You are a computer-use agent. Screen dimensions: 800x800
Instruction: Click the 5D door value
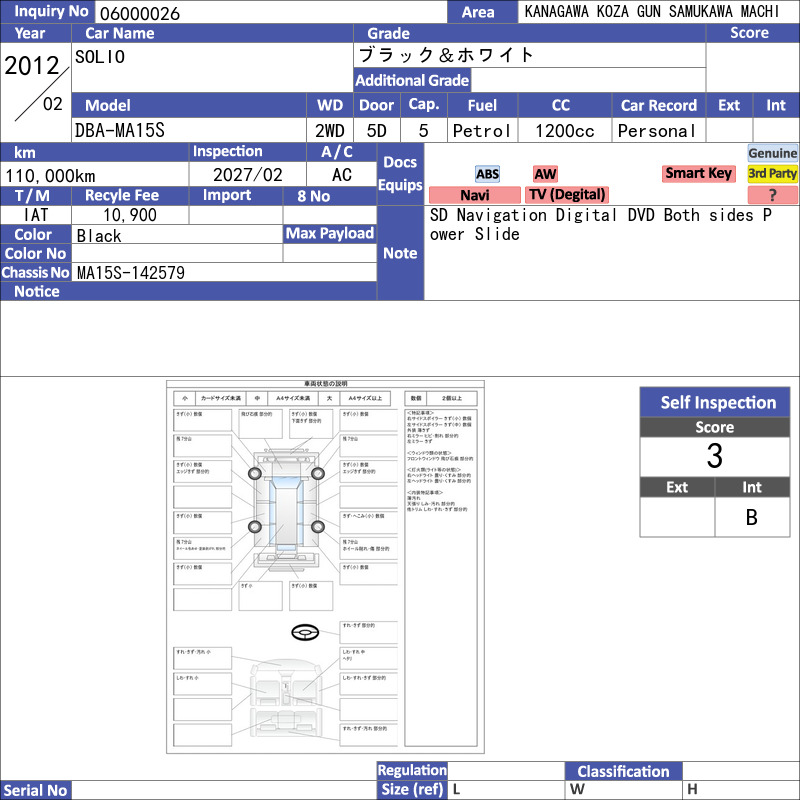point(377,131)
